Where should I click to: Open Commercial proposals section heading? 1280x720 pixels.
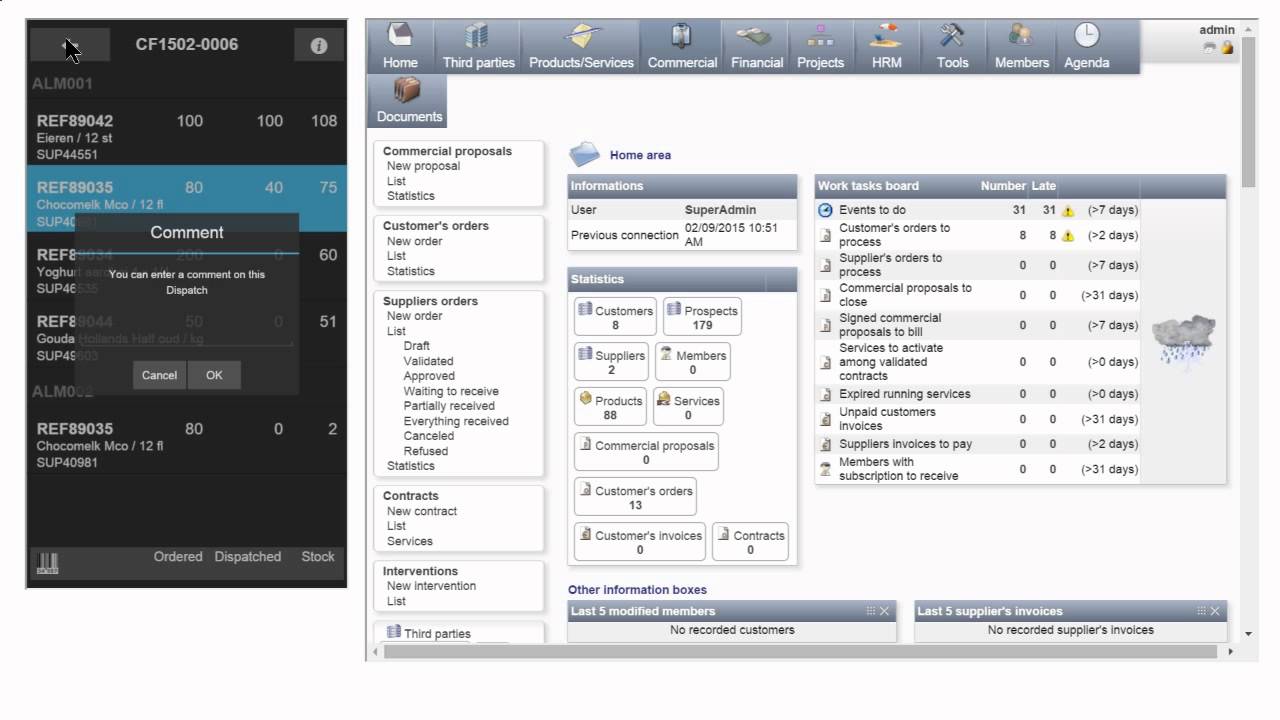coord(447,151)
